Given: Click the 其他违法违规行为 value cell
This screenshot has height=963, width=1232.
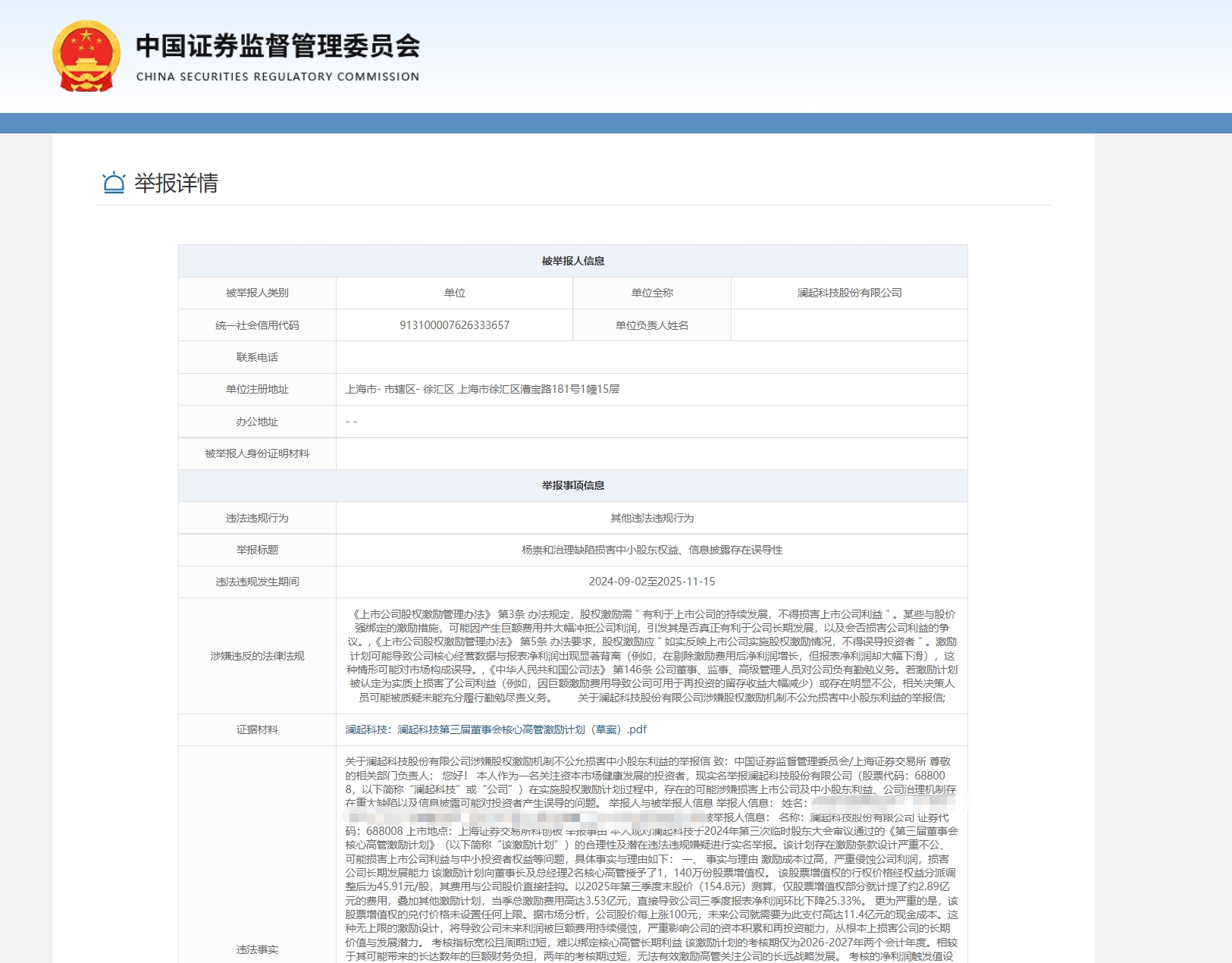Looking at the screenshot, I should pos(652,518).
